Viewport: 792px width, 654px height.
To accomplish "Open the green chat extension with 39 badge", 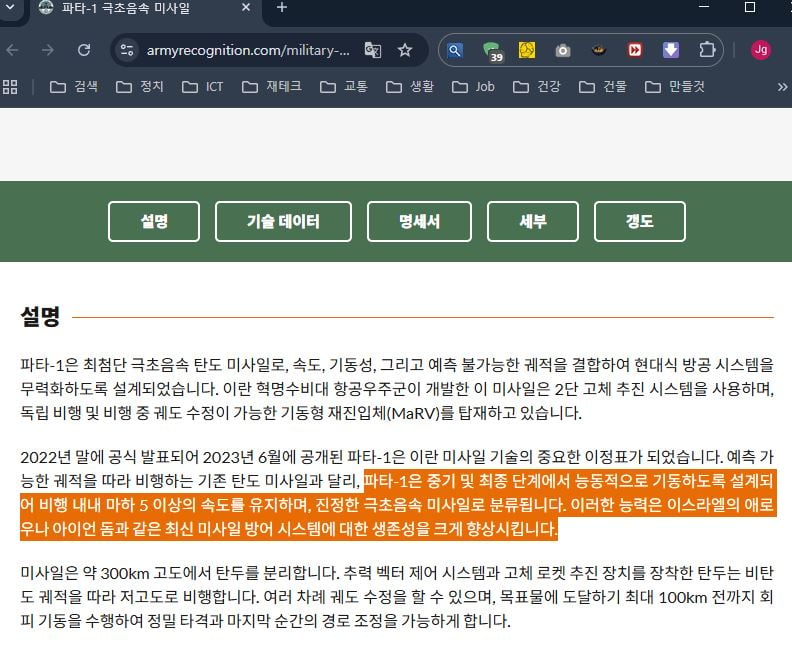I will coord(491,51).
